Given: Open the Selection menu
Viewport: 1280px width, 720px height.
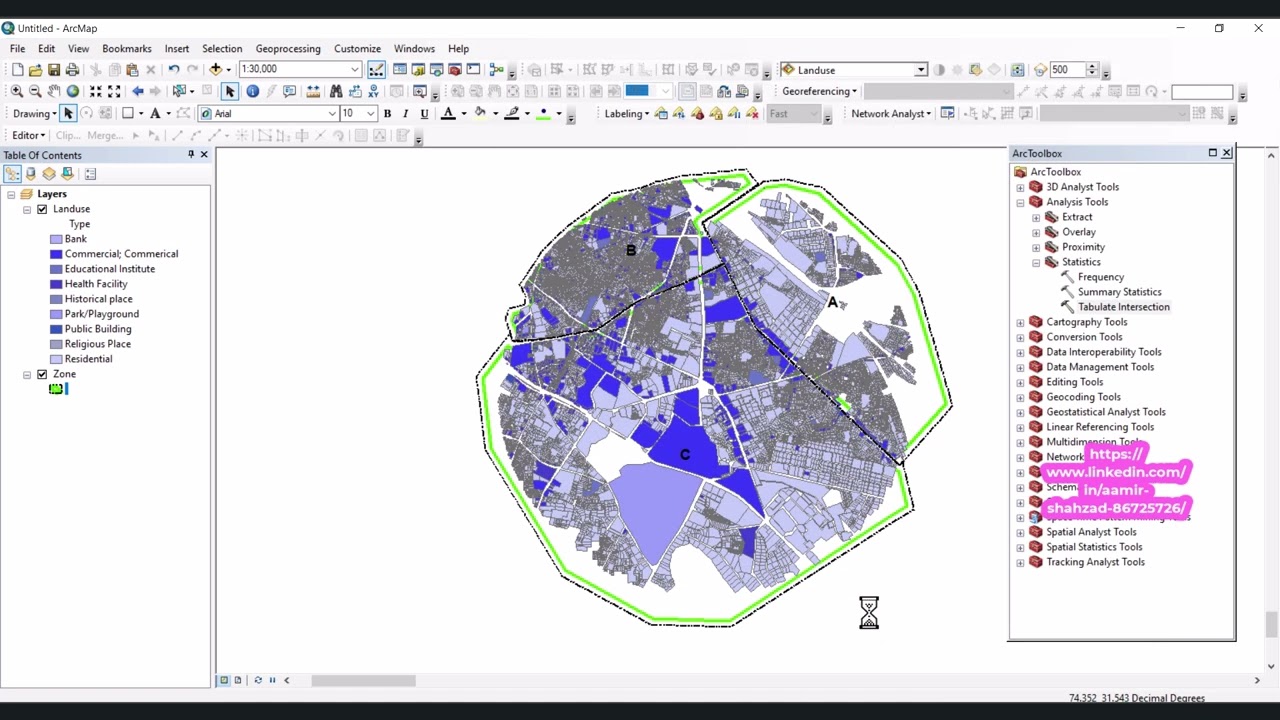Looking at the screenshot, I should click(x=222, y=48).
